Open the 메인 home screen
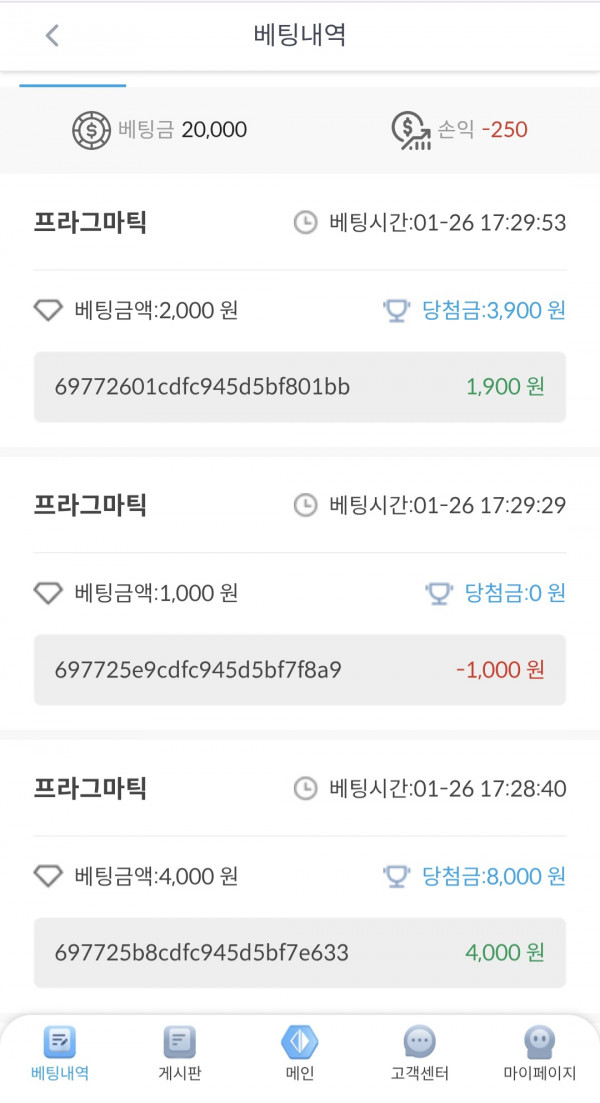Viewport: 600px width, 1103px height. 300,1052
